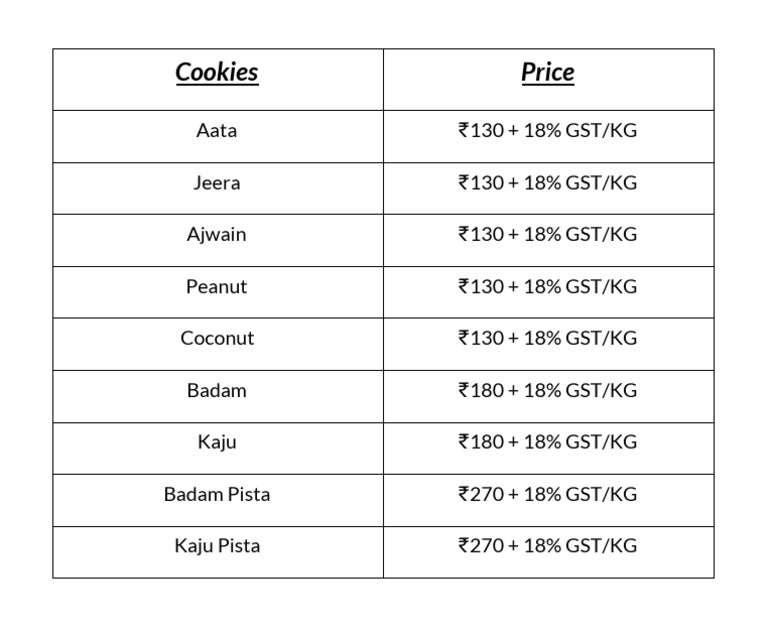768x635 pixels.
Task: Click the Ajwain cookie name
Action: tap(217, 235)
